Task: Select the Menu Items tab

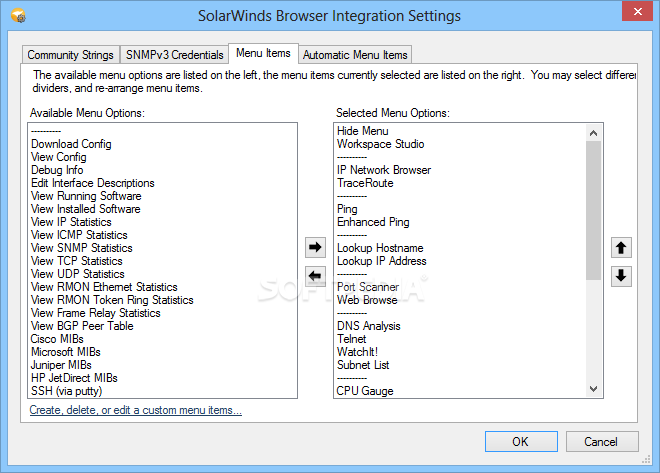Action: tap(263, 53)
